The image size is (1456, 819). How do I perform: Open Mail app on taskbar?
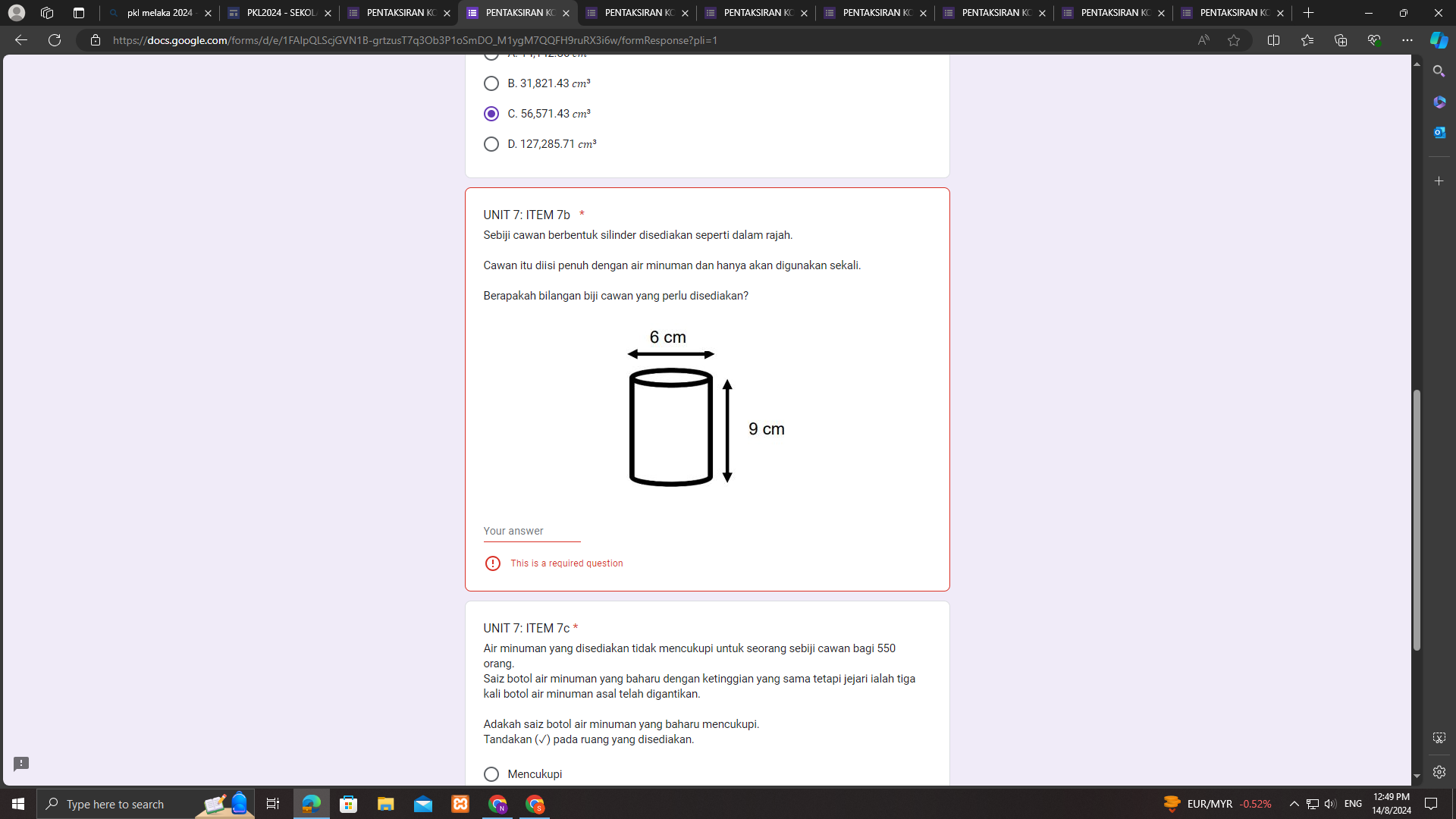click(423, 804)
